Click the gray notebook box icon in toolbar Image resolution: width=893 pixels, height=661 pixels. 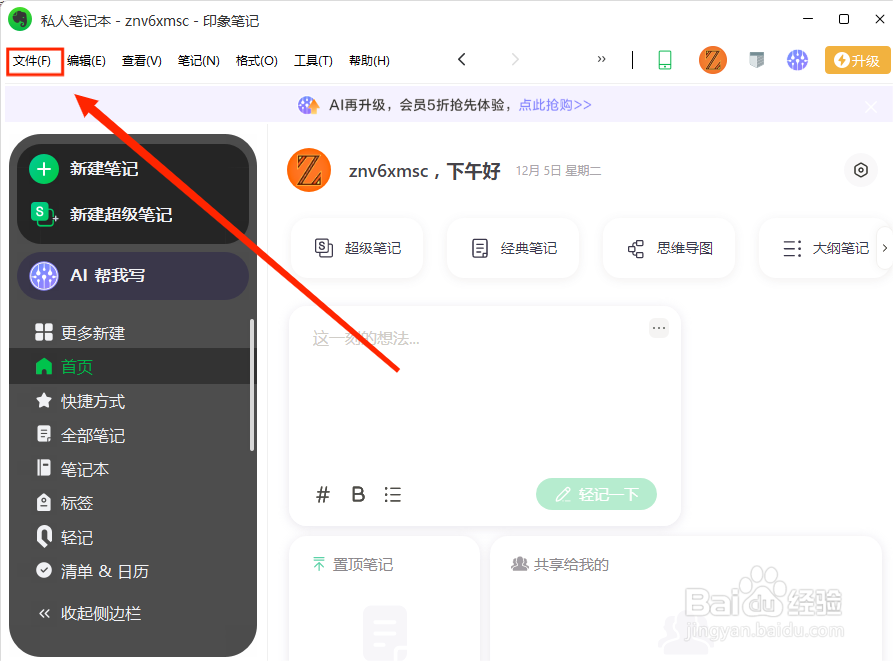pos(756,60)
